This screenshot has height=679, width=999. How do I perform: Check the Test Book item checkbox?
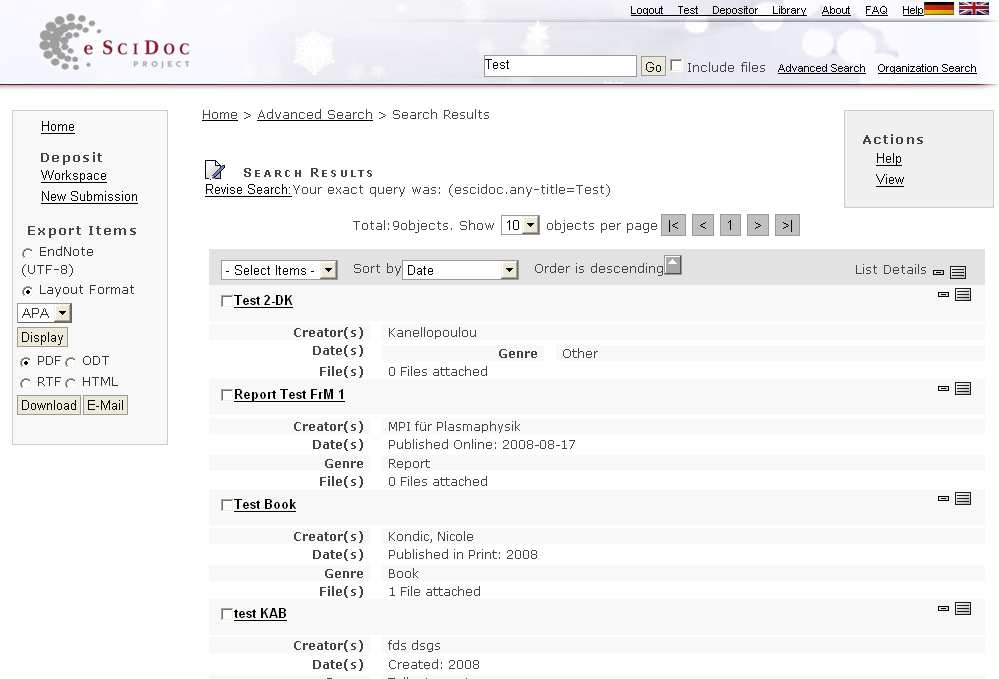coord(227,506)
